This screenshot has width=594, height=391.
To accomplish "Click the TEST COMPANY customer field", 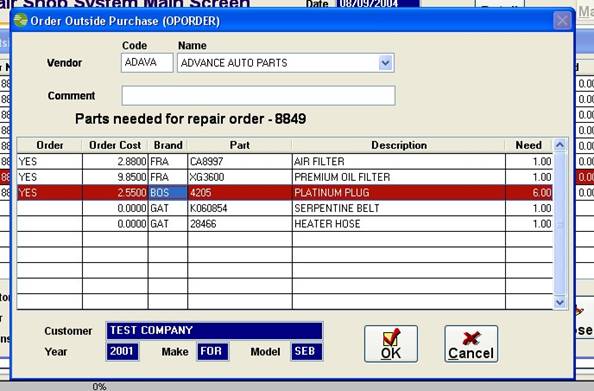I will 214,330.
